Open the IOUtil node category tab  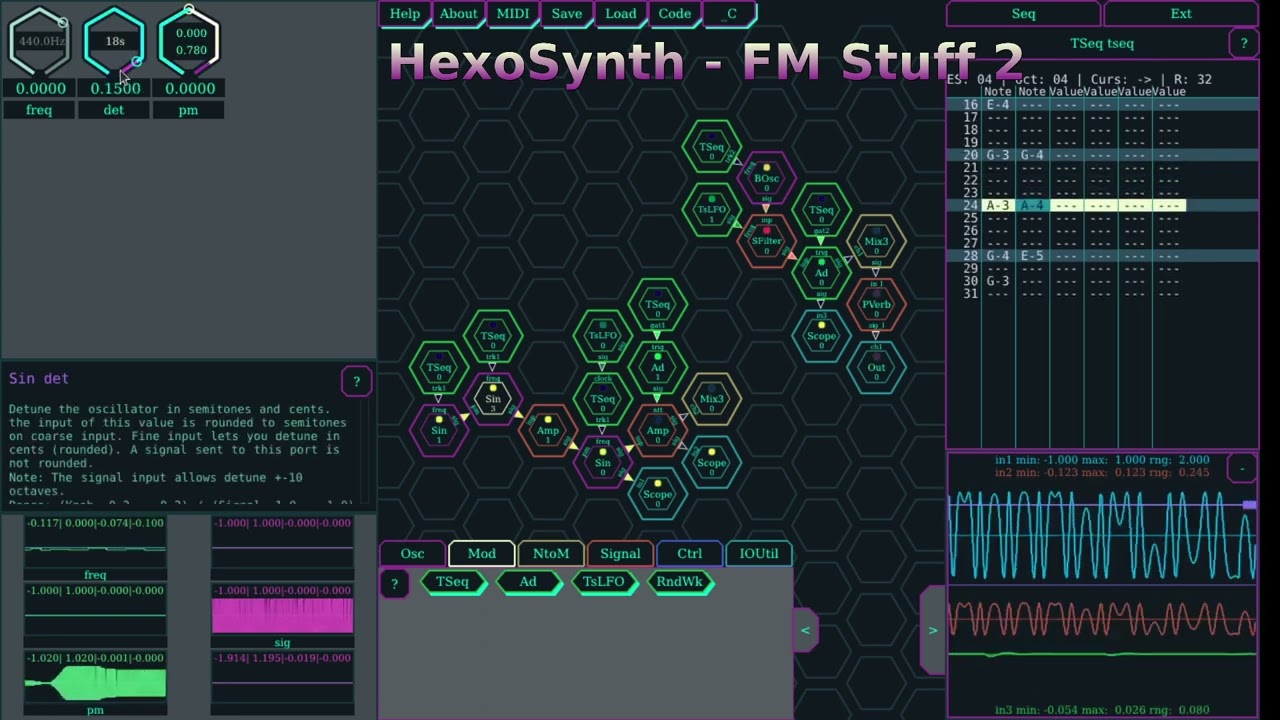click(759, 554)
